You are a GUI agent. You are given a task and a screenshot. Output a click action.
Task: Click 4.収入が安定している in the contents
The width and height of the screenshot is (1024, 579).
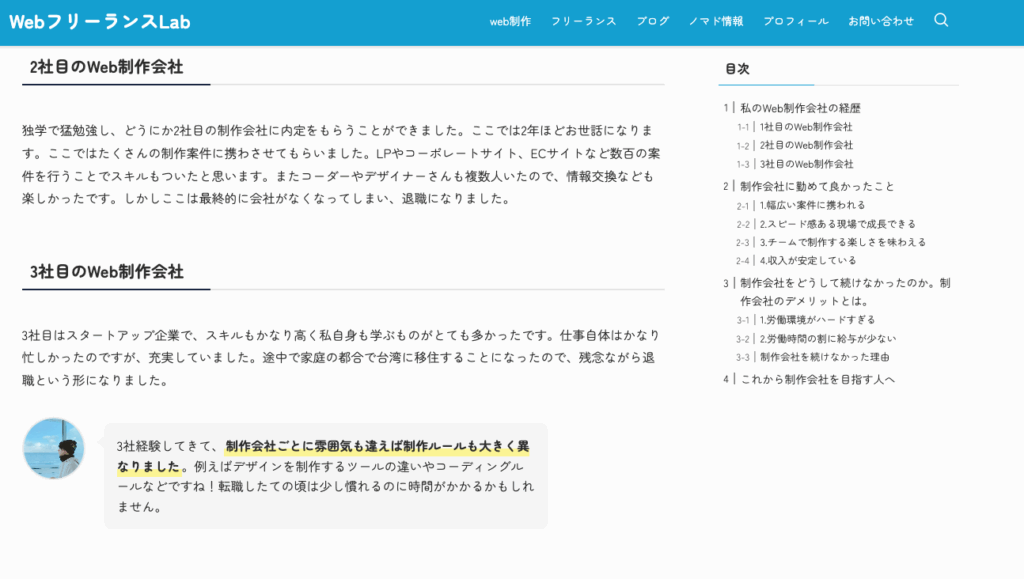pyautogui.click(x=807, y=261)
